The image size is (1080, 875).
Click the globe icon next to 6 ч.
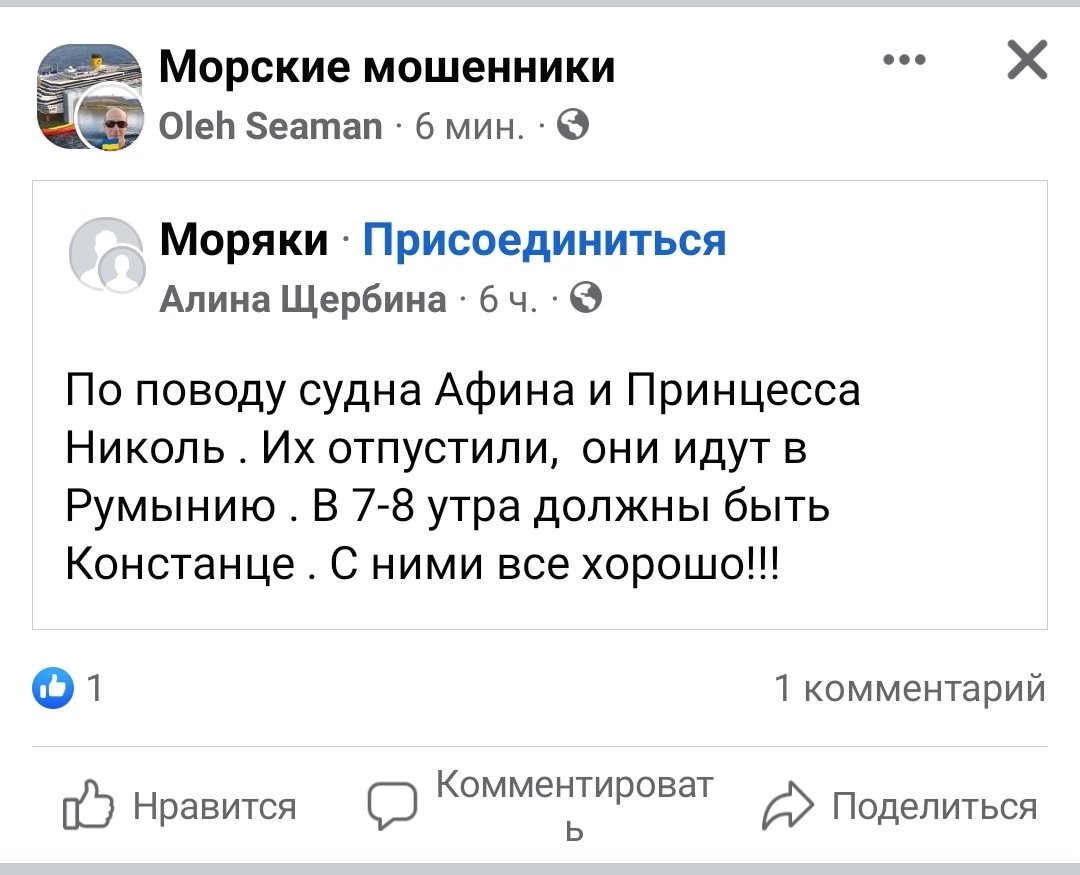click(x=588, y=298)
